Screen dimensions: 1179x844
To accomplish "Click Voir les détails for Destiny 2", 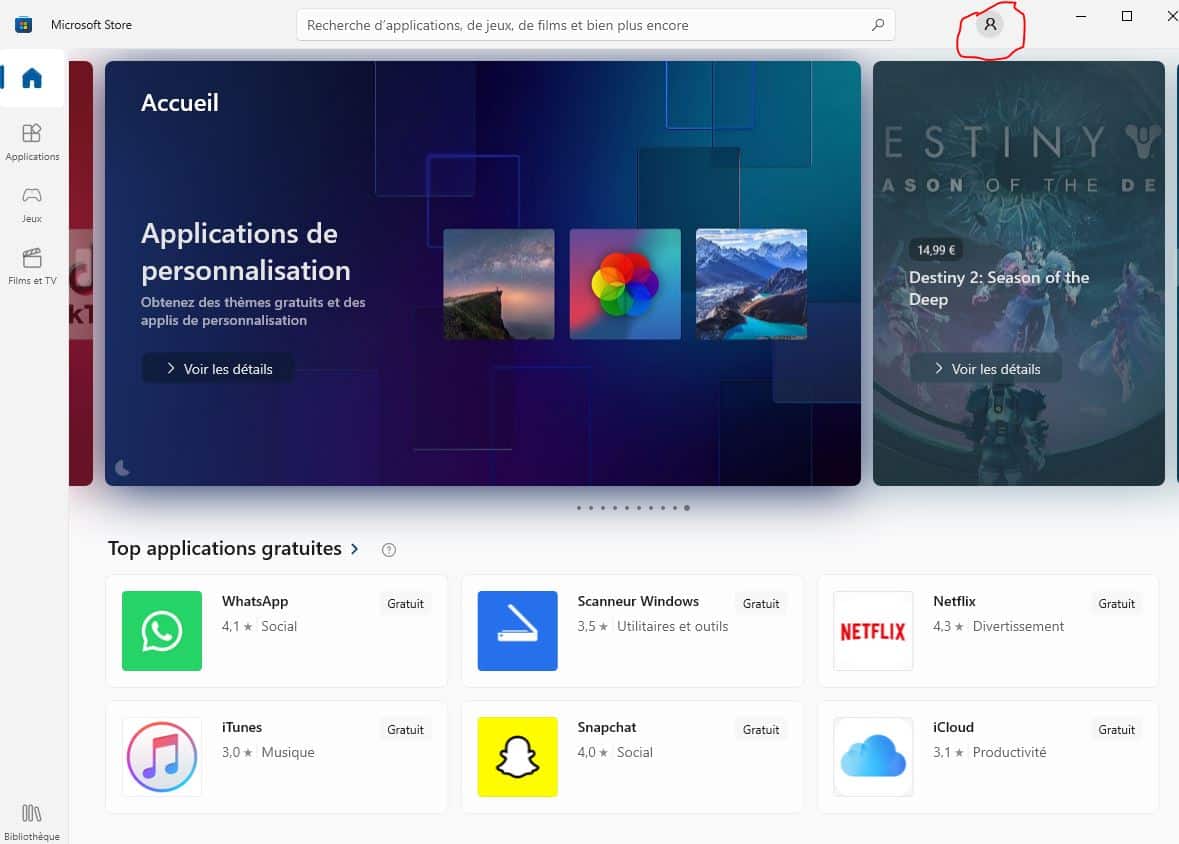I will pyautogui.click(x=986, y=369).
